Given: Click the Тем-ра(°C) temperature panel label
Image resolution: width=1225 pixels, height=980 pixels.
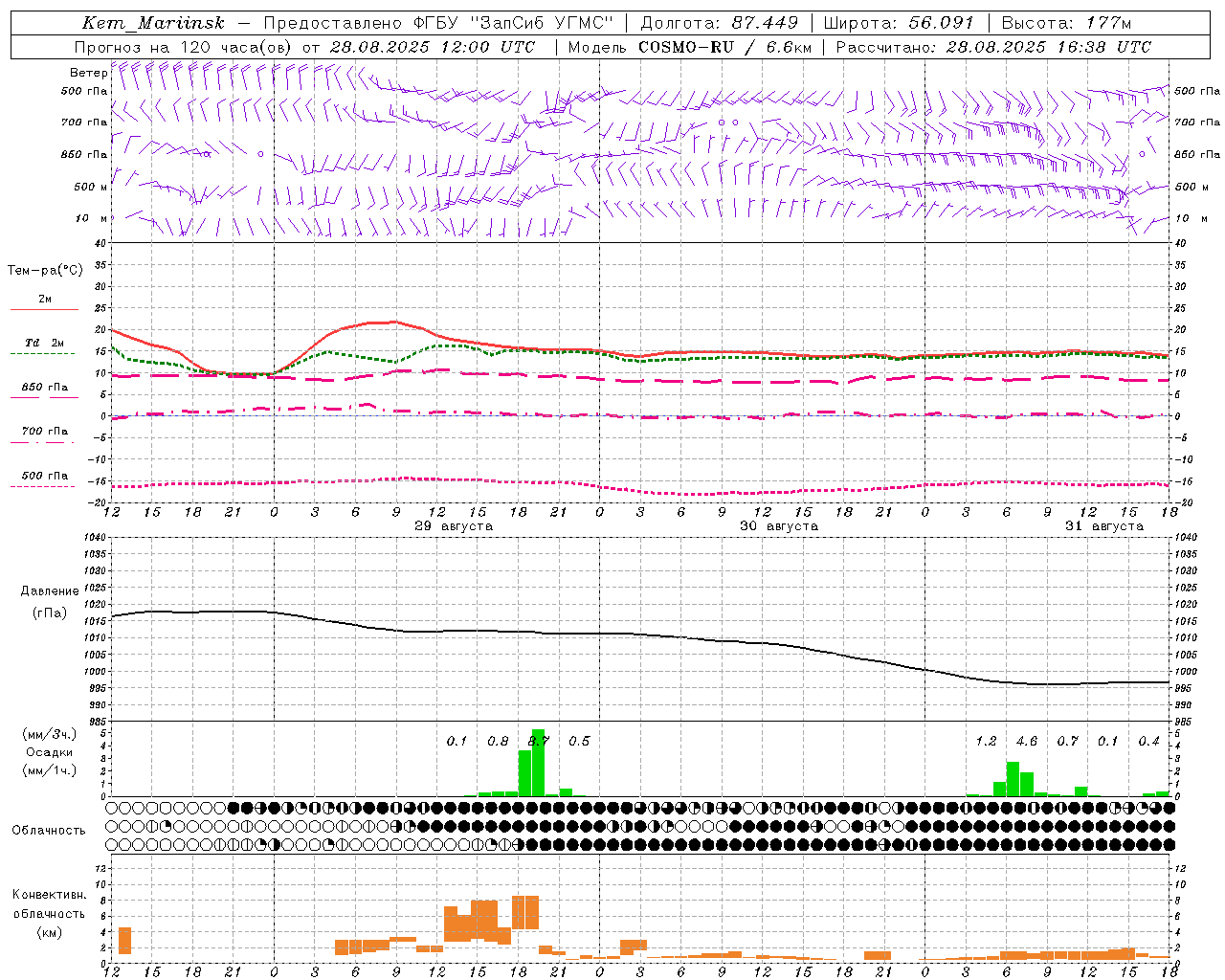Looking at the screenshot, I should tap(45, 271).
